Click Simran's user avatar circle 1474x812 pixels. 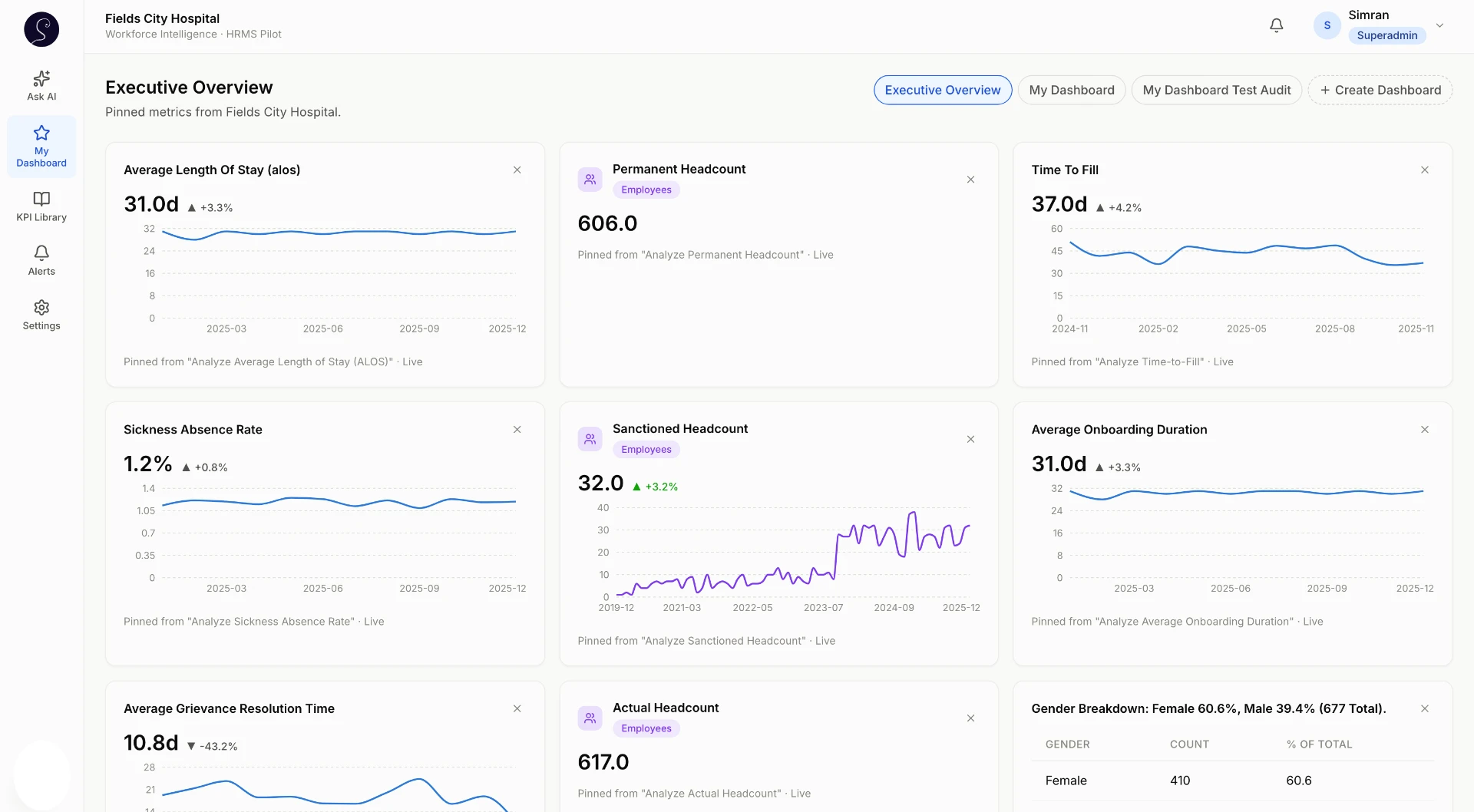tap(1327, 25)
